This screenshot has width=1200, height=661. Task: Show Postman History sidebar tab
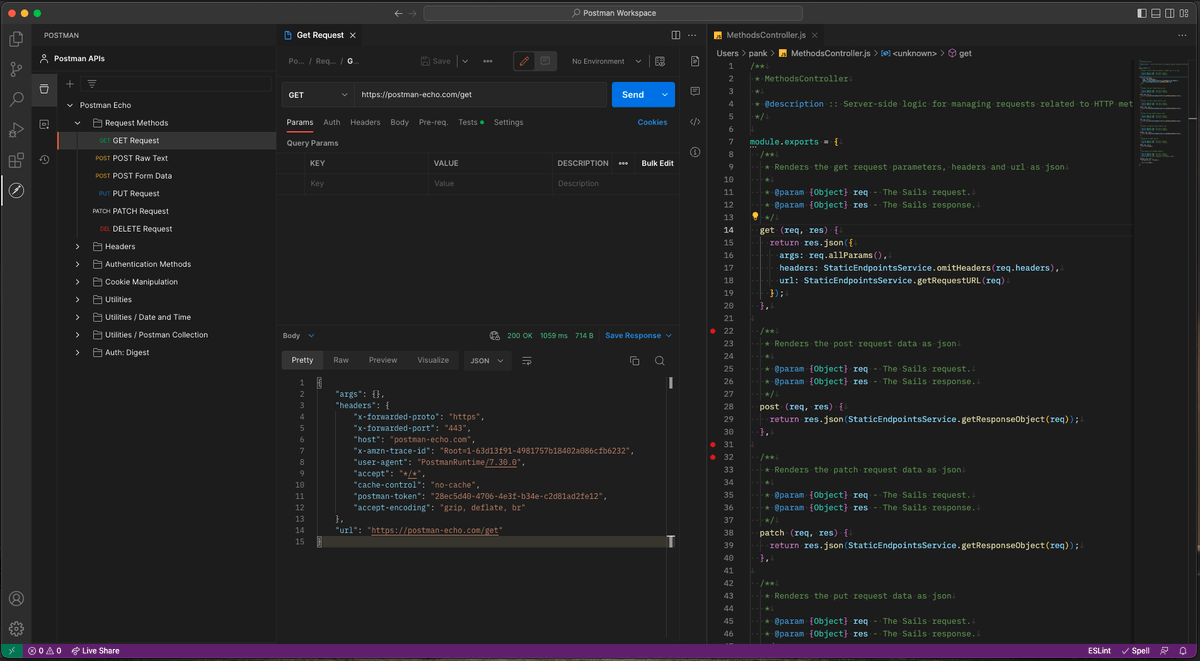pyautogui.click(x=44, y=159)
